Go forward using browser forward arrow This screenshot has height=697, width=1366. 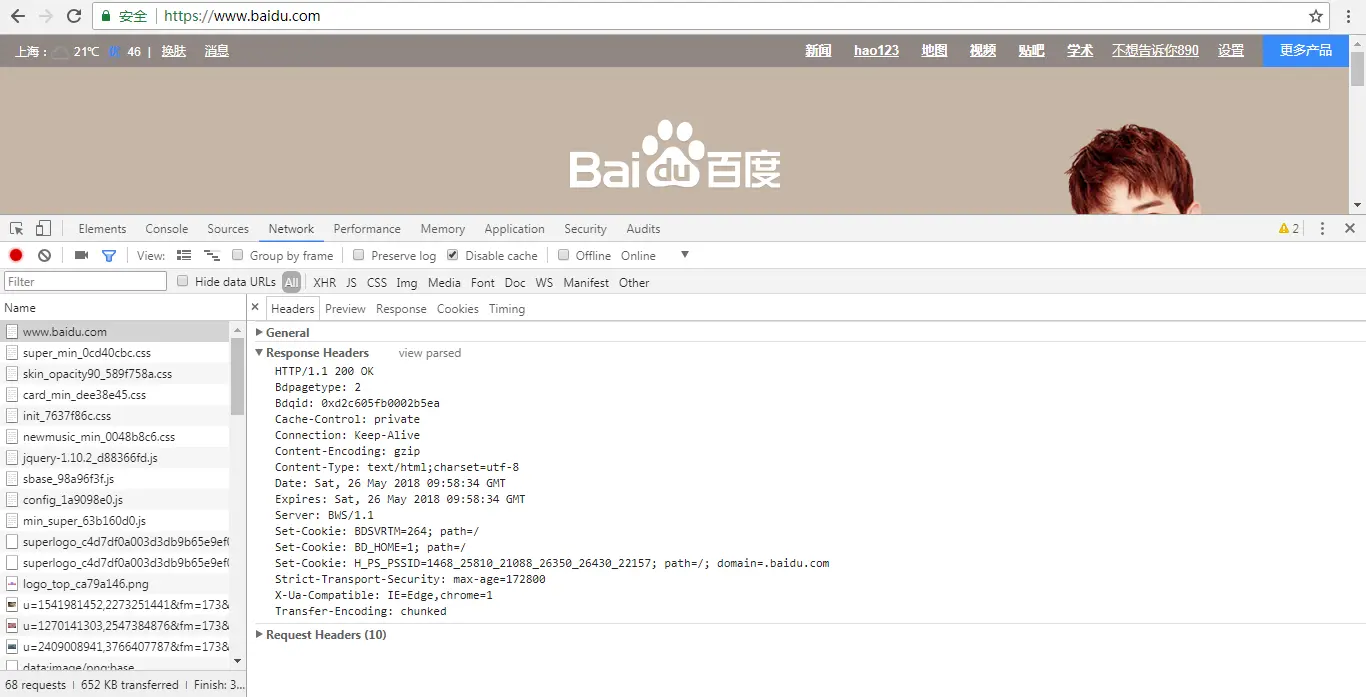[46, 16]
